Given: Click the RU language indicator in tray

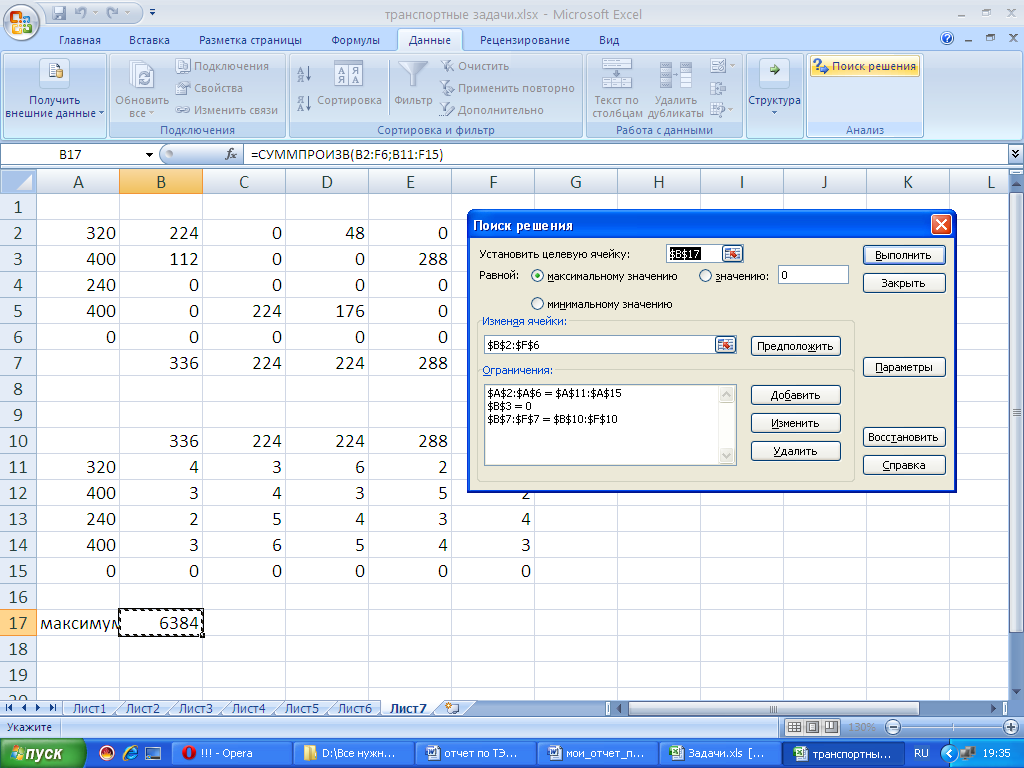Looking at the screenshot, I should (x=921, y=753).
